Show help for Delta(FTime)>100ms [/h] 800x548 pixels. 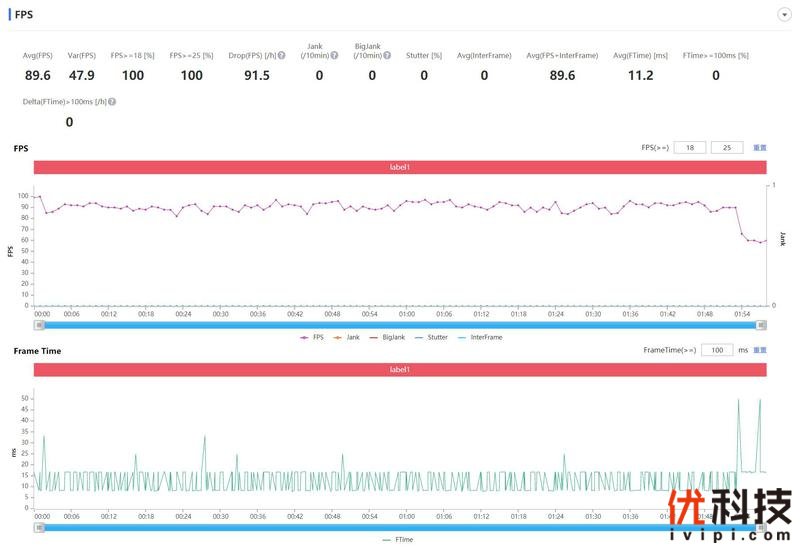111,102
